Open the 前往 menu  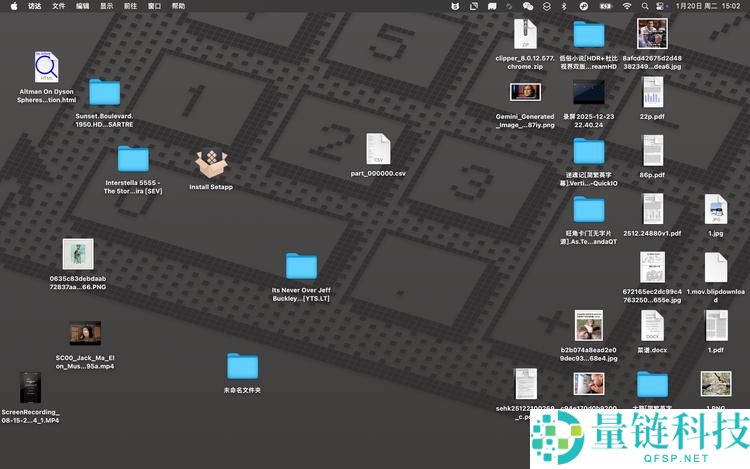pos(130,6)
